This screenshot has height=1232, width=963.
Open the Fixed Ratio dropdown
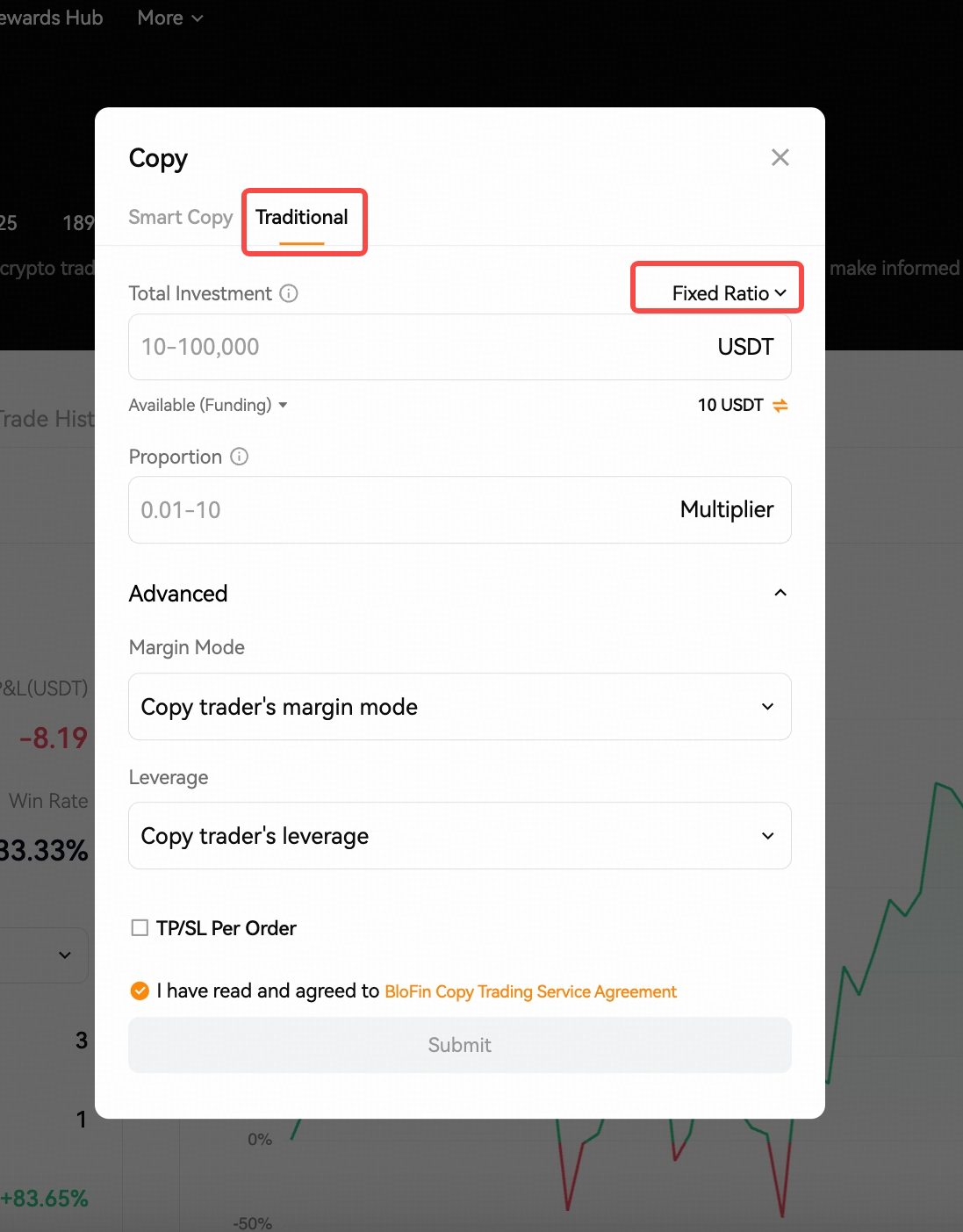coord(729,293)
